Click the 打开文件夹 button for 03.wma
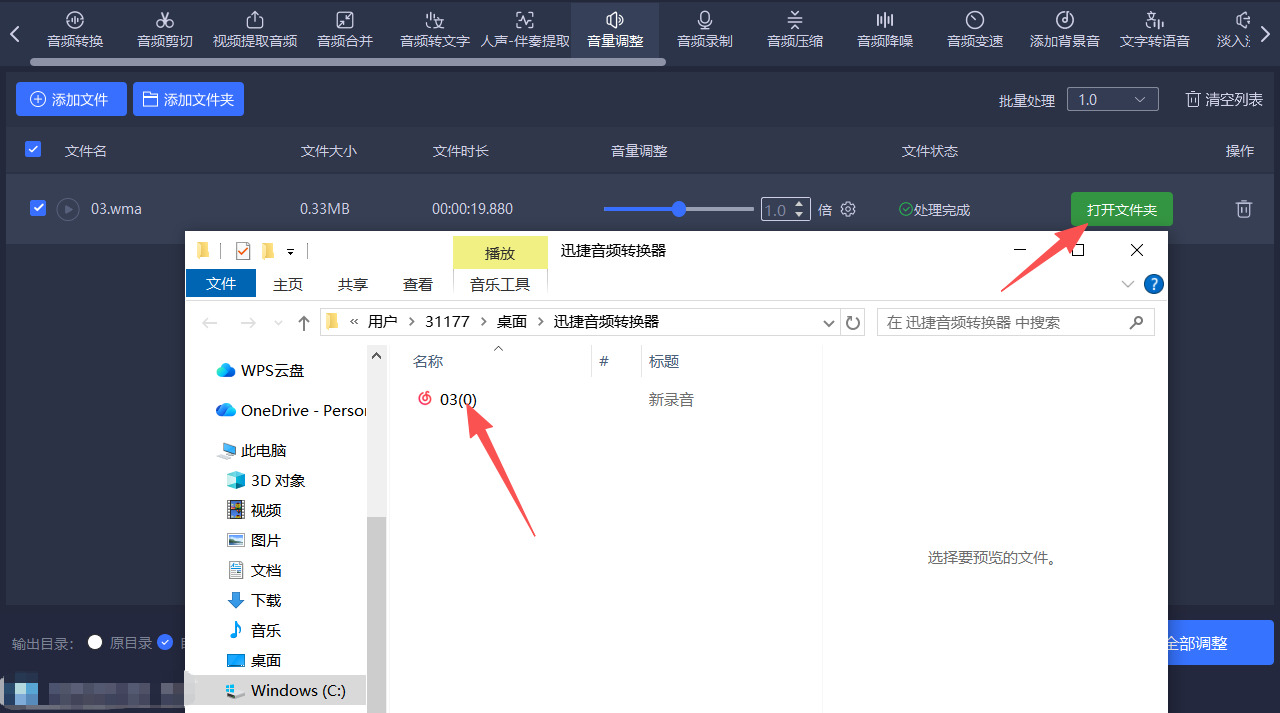Screen dimensions: 1280x713 pyautogui.click(x=1121, y=209)
